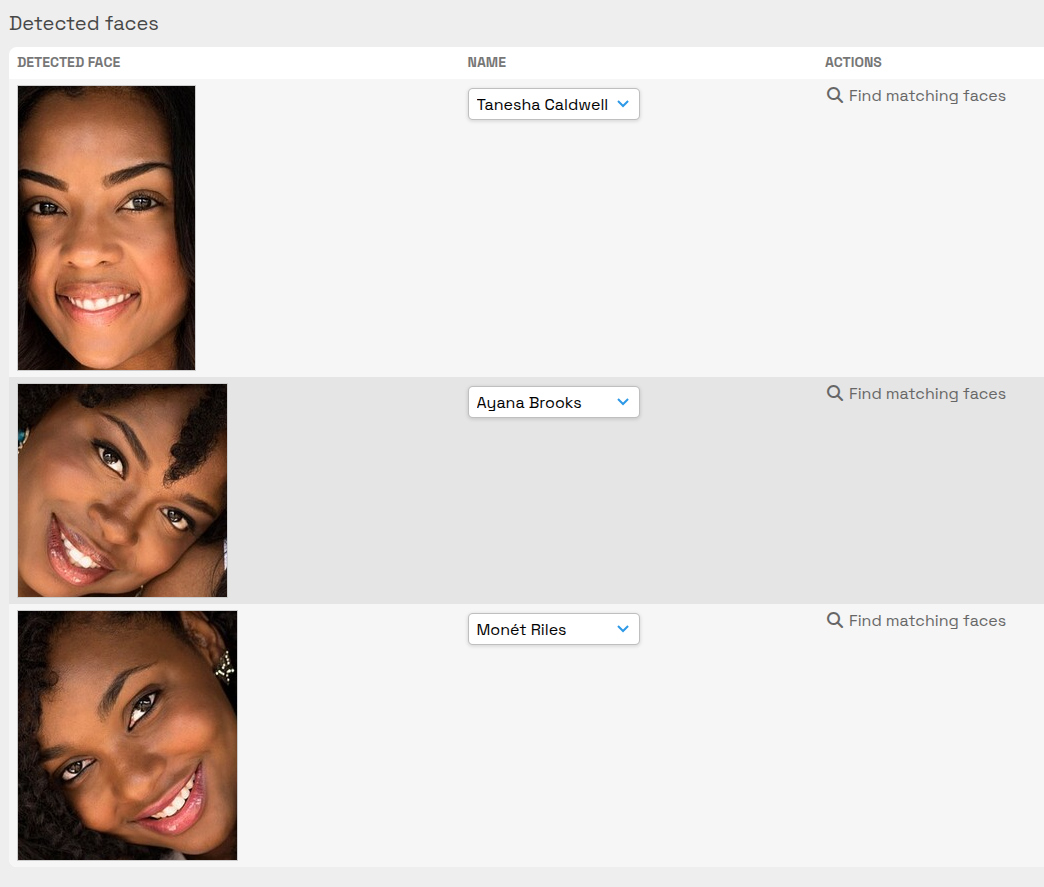Image resolution: width=1044 pixels, height=887 pixels.
Task: Open the Tanesha Caldwell name dropdown
Action: tap(553, 105)
